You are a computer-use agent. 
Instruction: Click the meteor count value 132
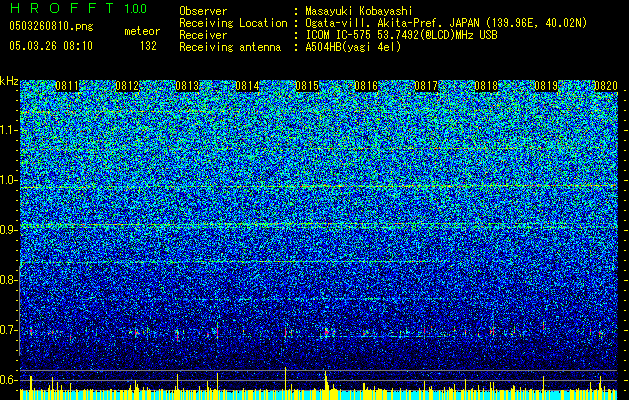coord(148,46)
